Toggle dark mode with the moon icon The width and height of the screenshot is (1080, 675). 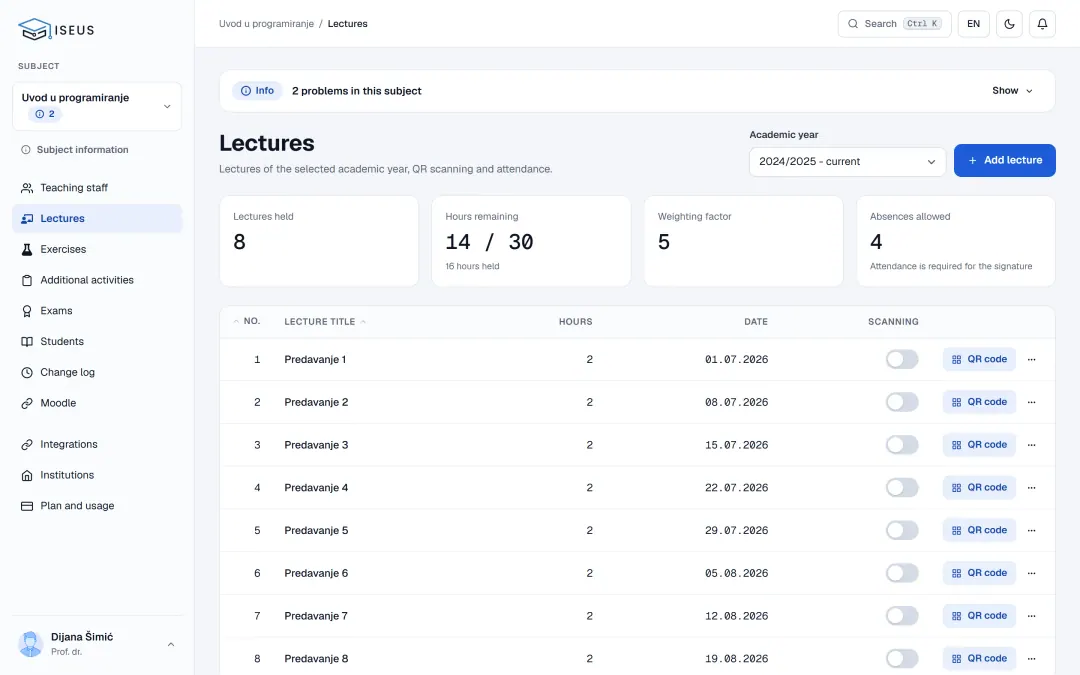[x=1009, y=23]
